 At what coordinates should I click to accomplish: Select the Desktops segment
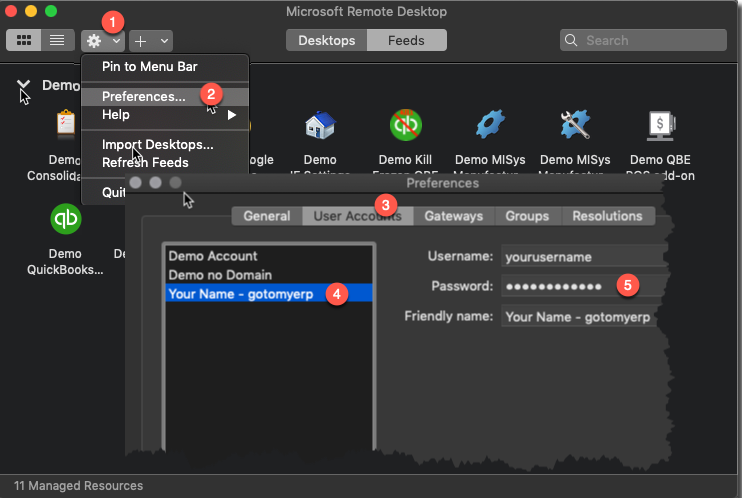click(327, 40)
